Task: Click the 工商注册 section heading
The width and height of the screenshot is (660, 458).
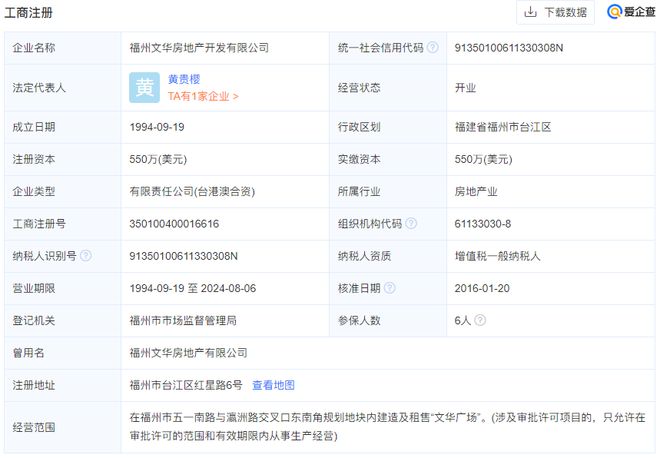Action: (30, 13)
